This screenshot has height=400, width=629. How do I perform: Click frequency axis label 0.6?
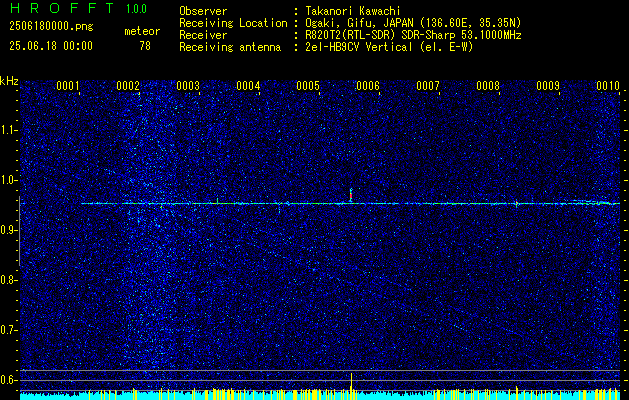tap(7, 380)
